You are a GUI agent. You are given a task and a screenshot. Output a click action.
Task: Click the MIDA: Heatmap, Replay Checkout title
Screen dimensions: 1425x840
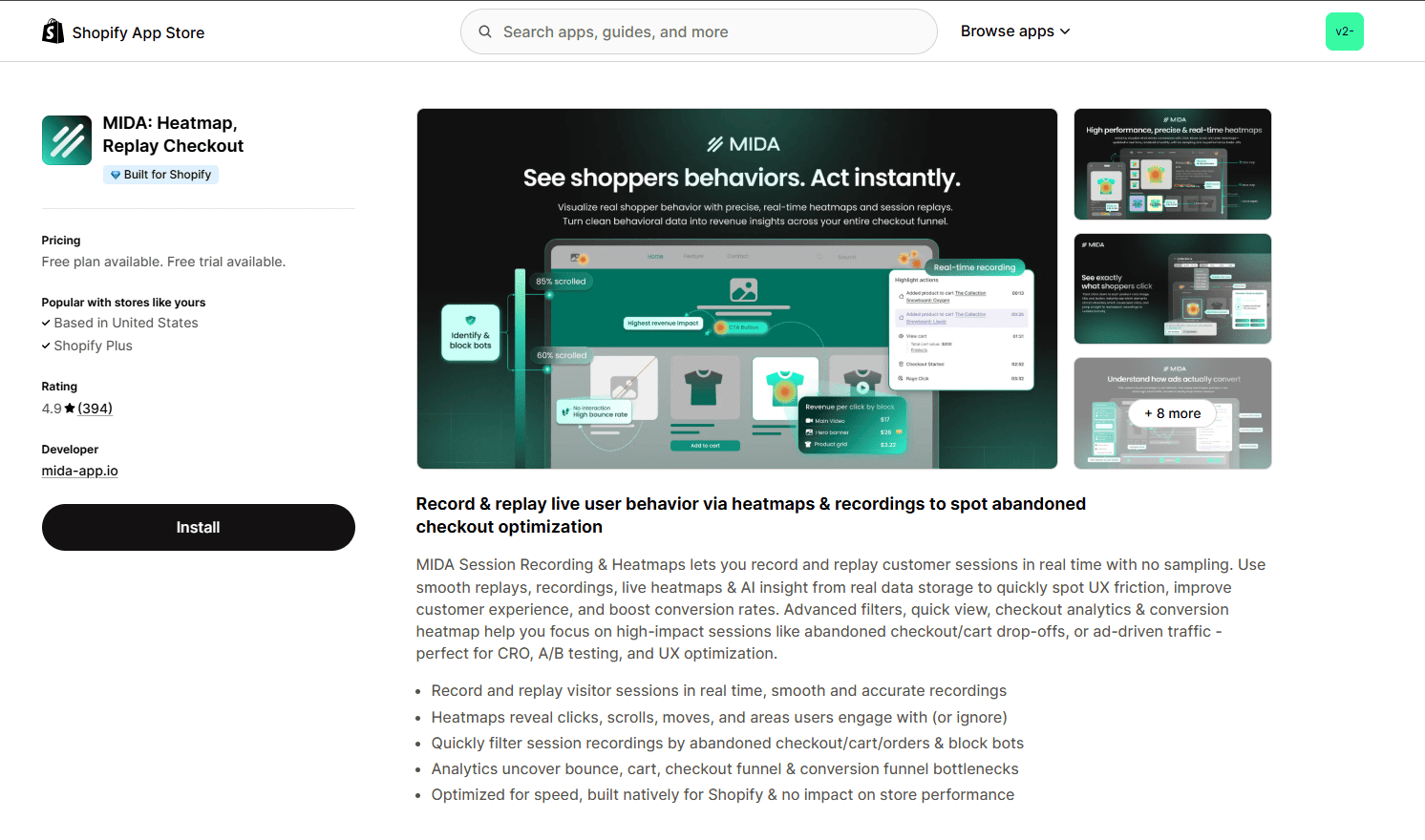tap(173, 135)
